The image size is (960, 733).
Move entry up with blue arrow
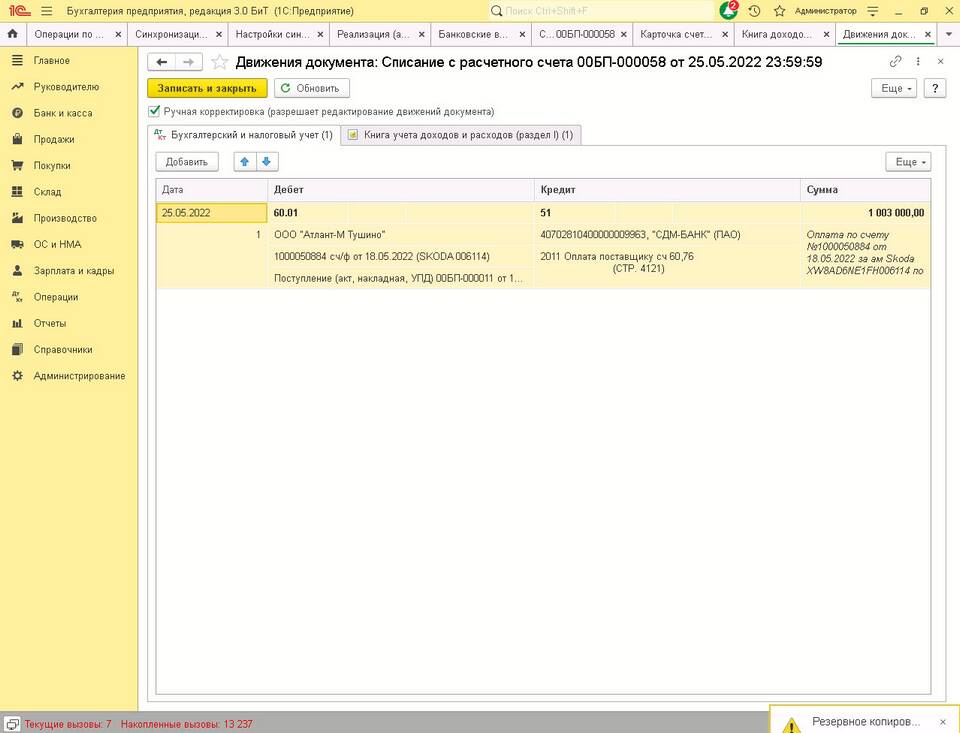point(245,162)
